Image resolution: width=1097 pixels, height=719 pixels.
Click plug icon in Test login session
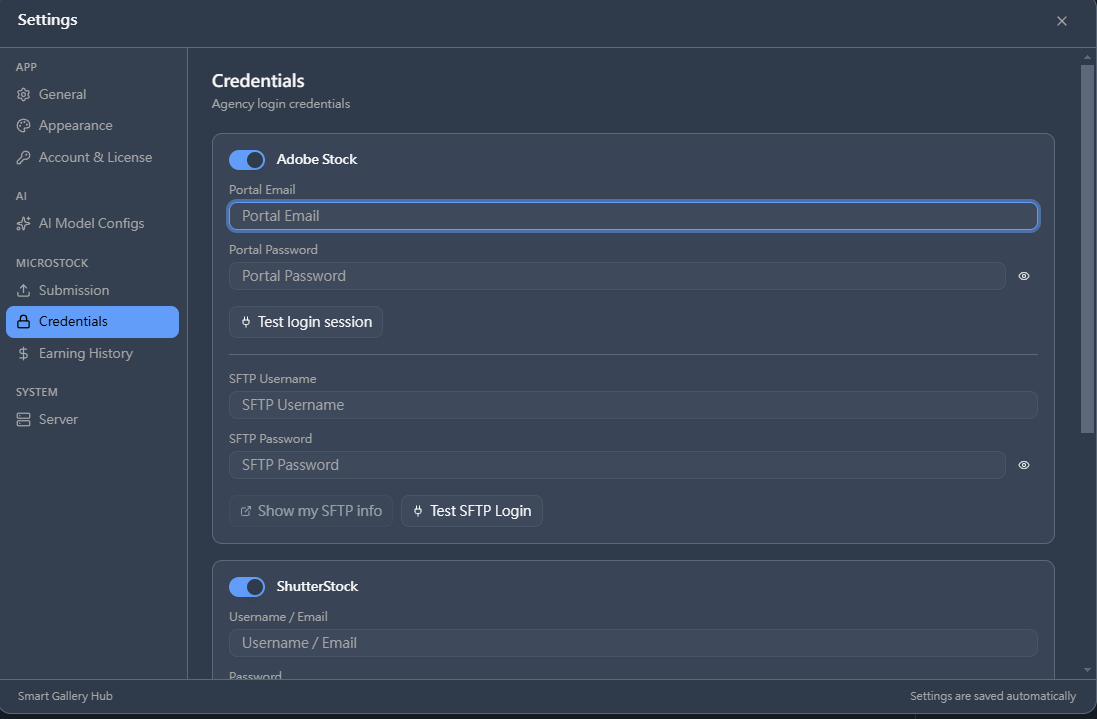click(x=246, y=322)
